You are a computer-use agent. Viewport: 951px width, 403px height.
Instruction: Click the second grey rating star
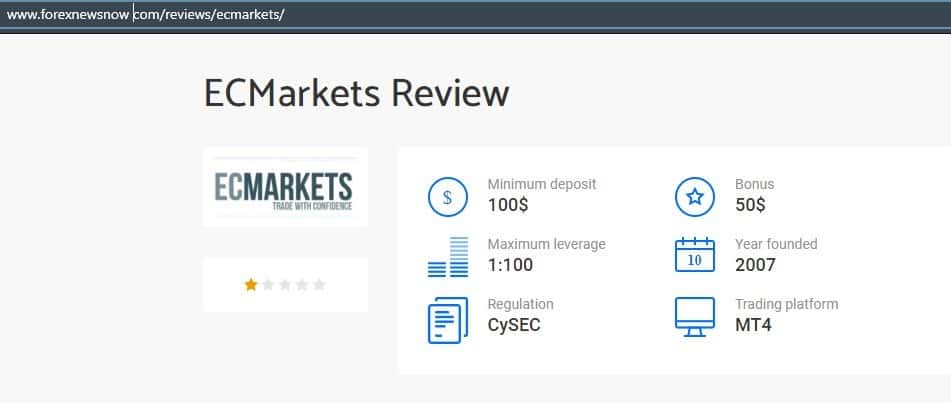coord(268,285)
